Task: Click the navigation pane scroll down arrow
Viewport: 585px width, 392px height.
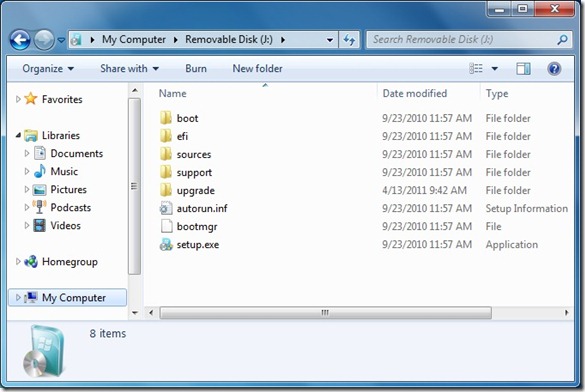Action: point(135,313)
